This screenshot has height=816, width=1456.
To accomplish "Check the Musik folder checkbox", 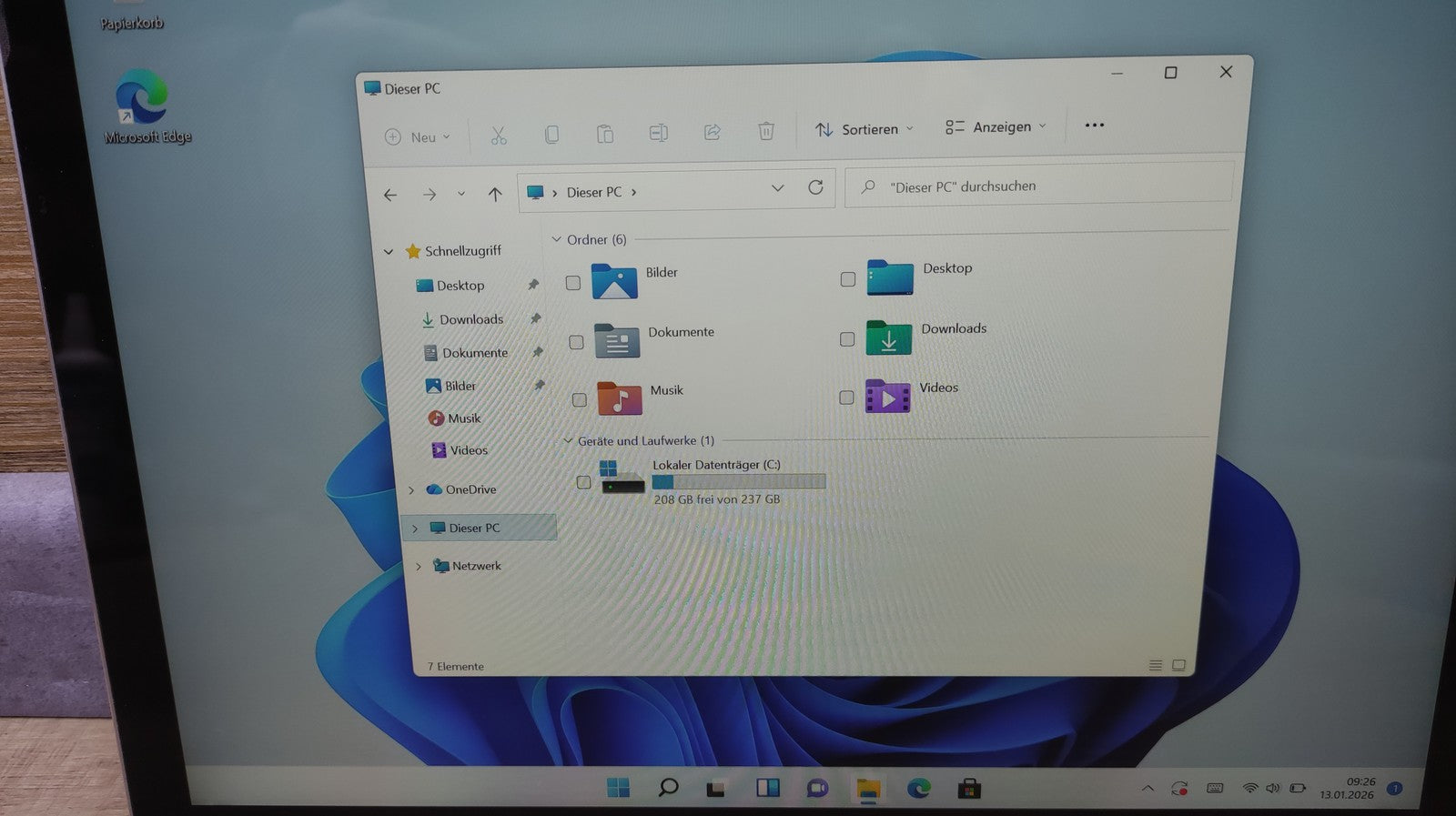I will pos(580,399).
